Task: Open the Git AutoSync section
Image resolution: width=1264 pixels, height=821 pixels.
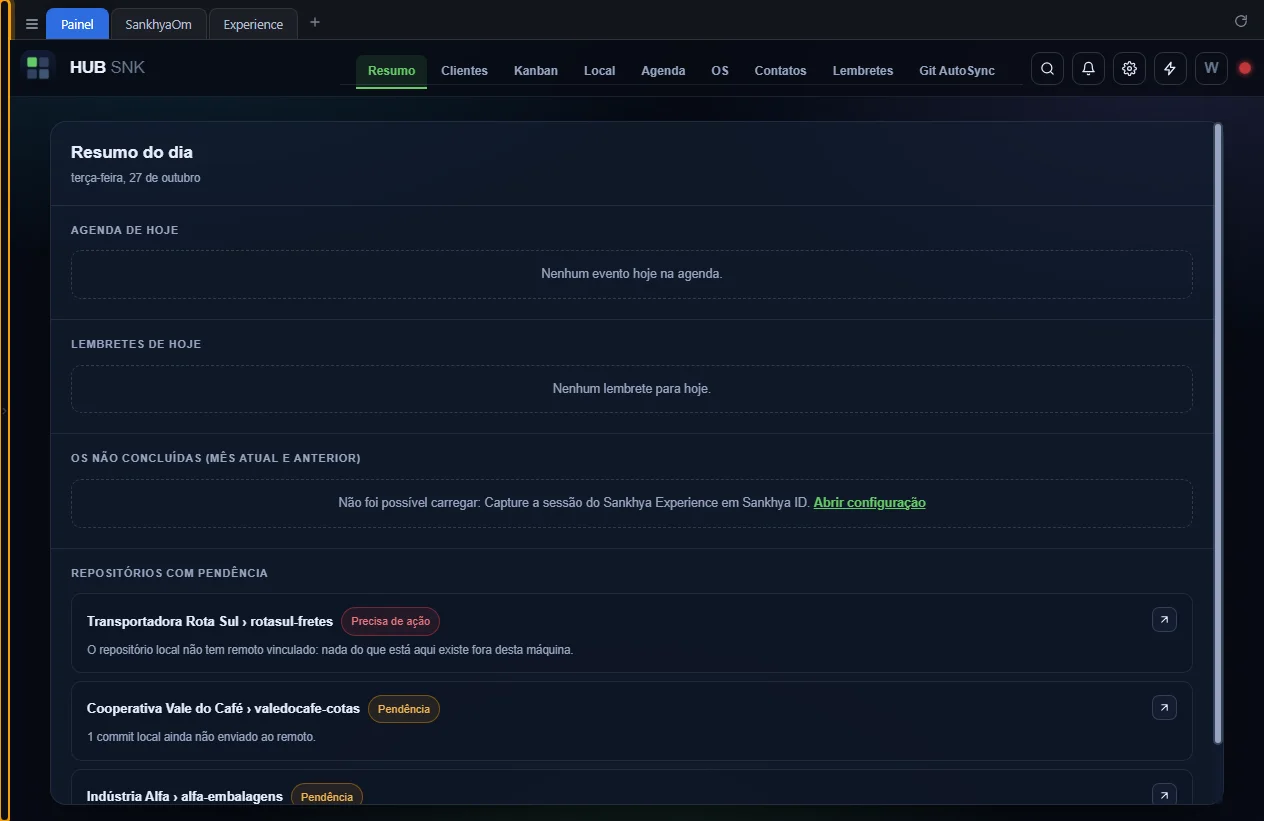Action: pos(957,71)
